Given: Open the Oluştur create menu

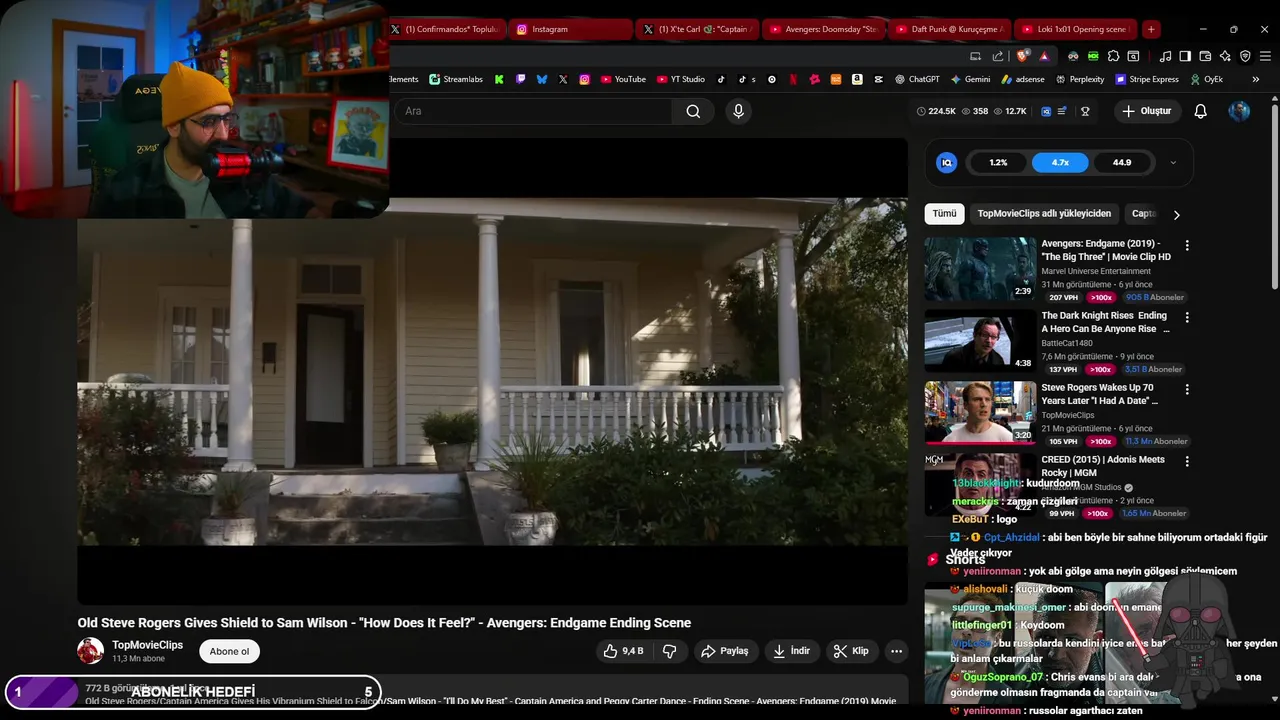Looking at the screenshot, I should 1146,111.
